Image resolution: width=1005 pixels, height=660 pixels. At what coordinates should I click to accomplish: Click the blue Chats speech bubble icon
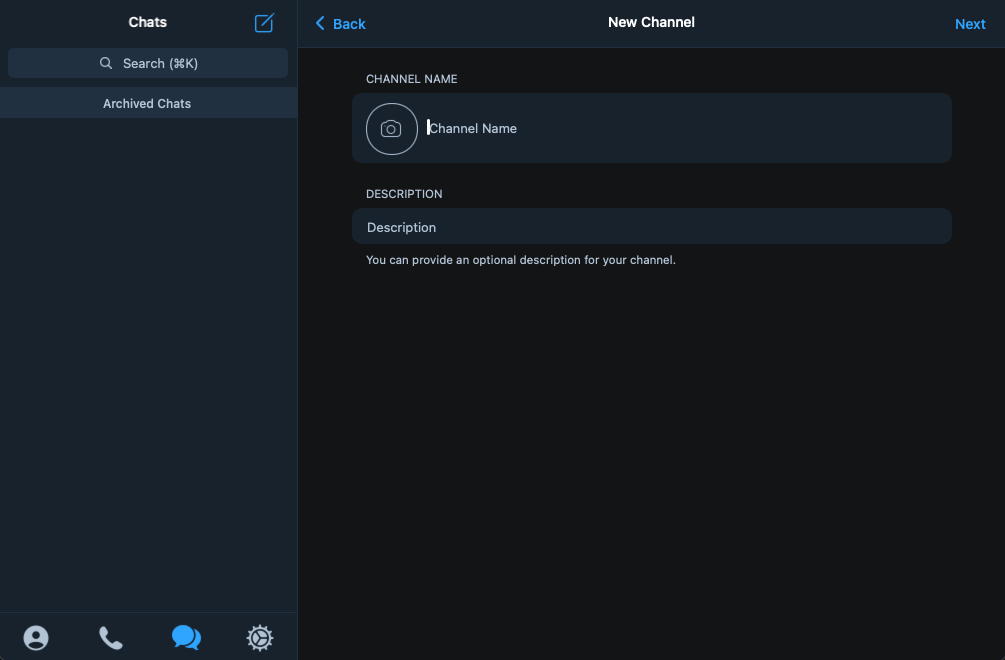coord(186,637)
